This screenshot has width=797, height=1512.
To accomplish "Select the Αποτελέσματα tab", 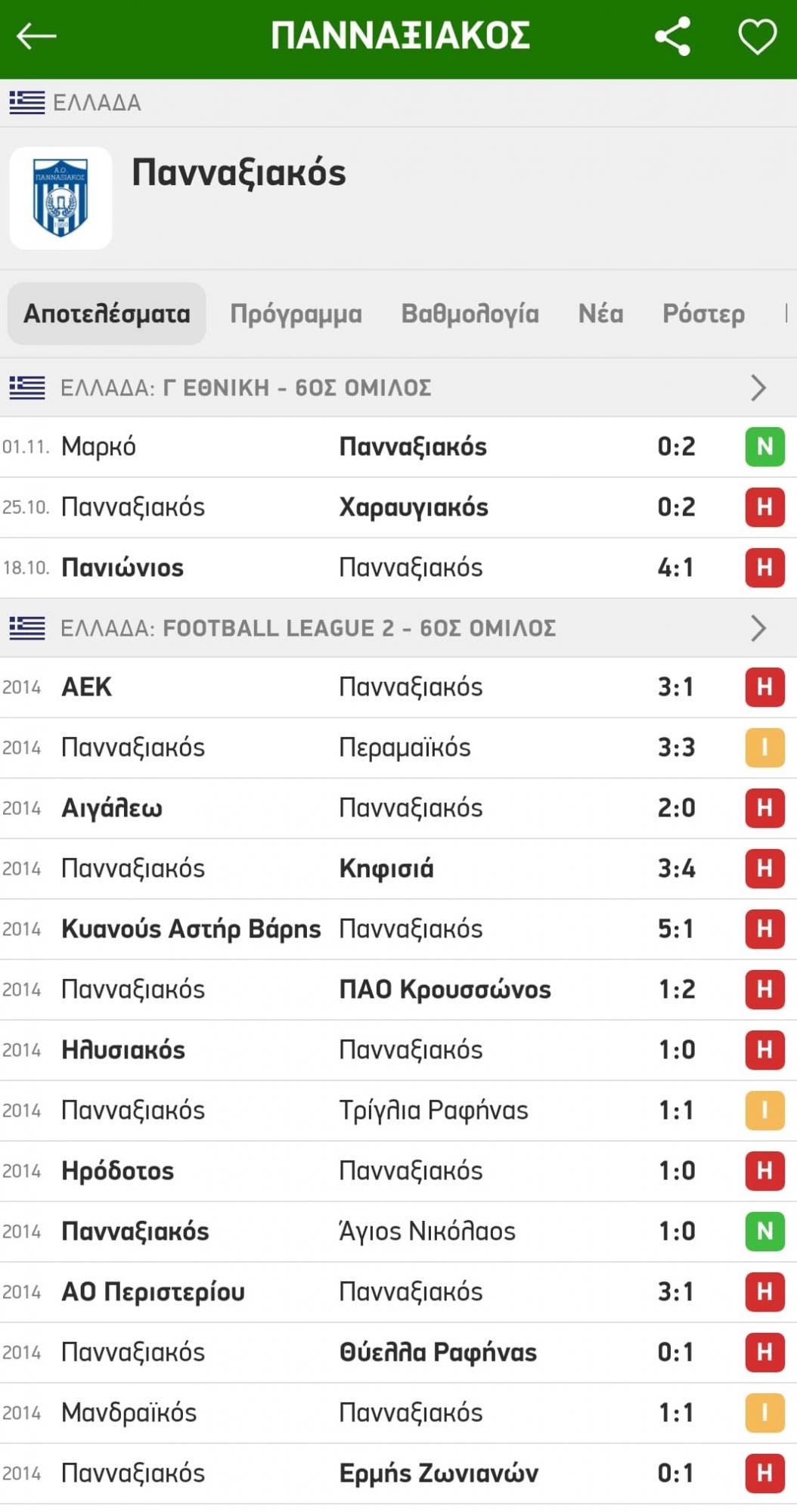I will click(107, 314).
